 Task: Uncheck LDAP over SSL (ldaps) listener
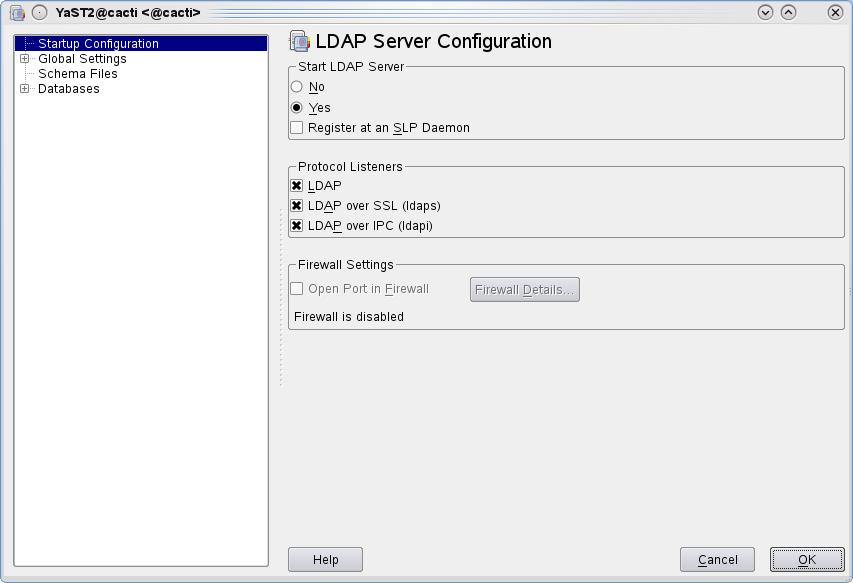[x=296, y=205]
